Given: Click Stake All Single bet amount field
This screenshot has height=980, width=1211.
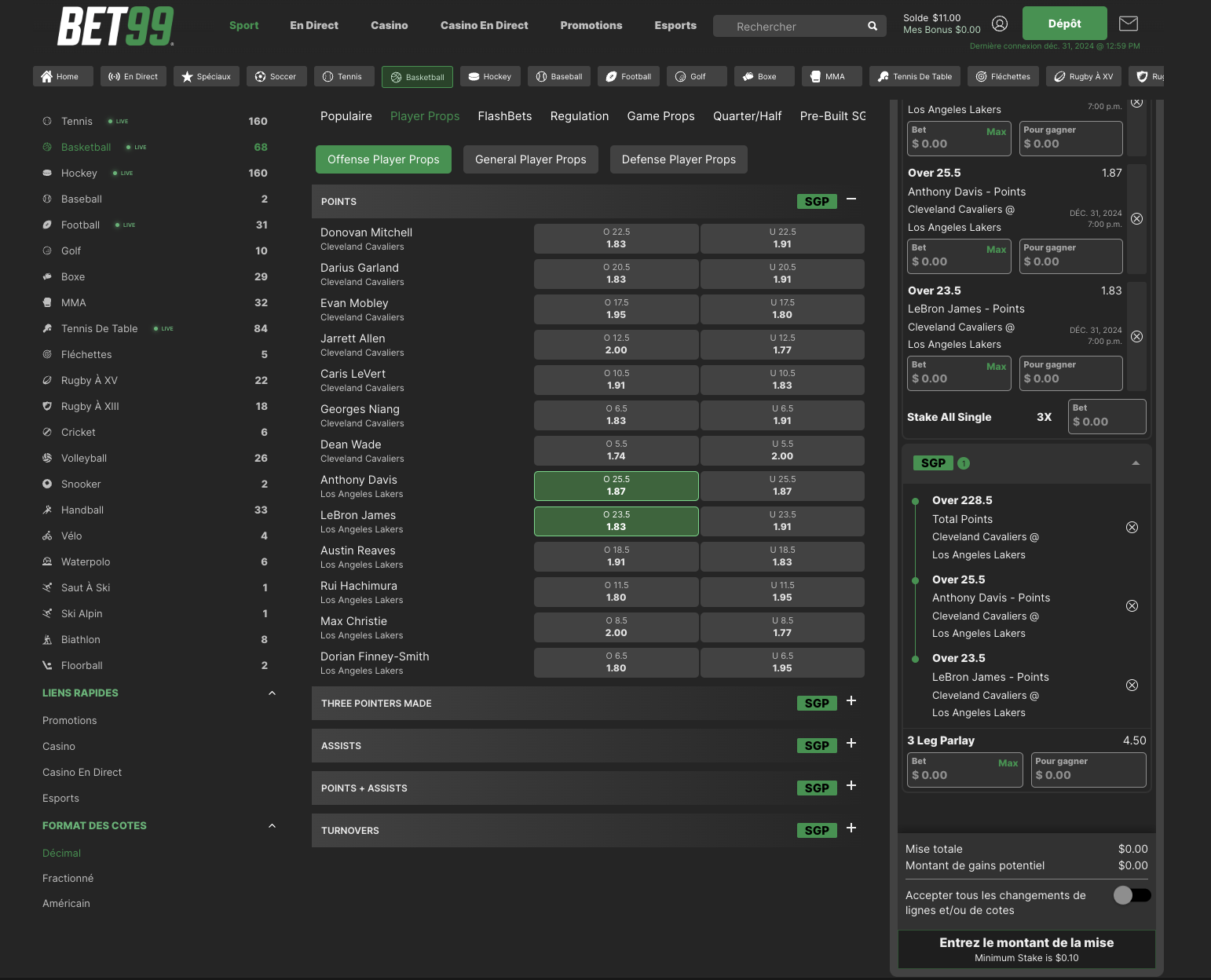Looking at the screenshot, I should click(x=1107, y=416).
